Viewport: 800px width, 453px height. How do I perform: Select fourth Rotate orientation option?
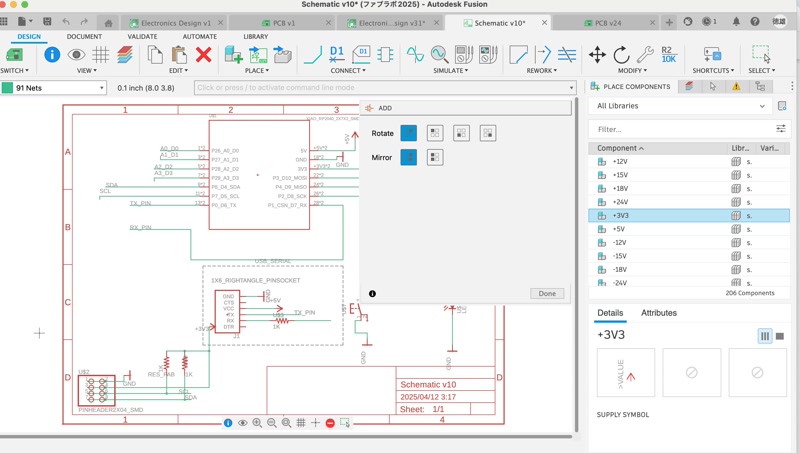pyautogui.click(x=488, y=133)
